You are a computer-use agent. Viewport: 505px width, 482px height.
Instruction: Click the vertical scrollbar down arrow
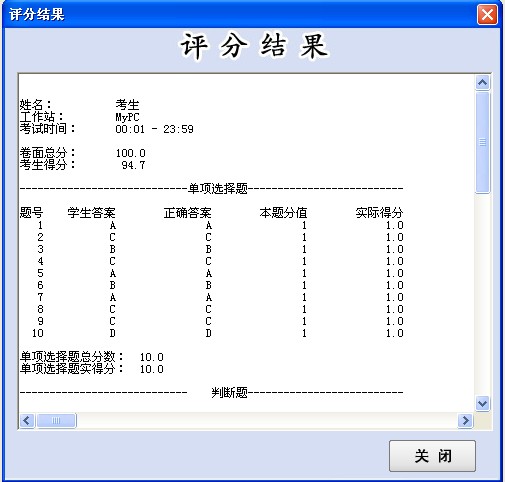point(482,404)
